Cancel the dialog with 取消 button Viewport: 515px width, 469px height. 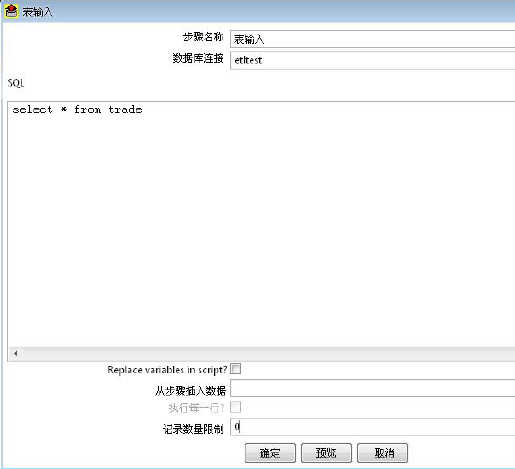click(x=382, y=453)
